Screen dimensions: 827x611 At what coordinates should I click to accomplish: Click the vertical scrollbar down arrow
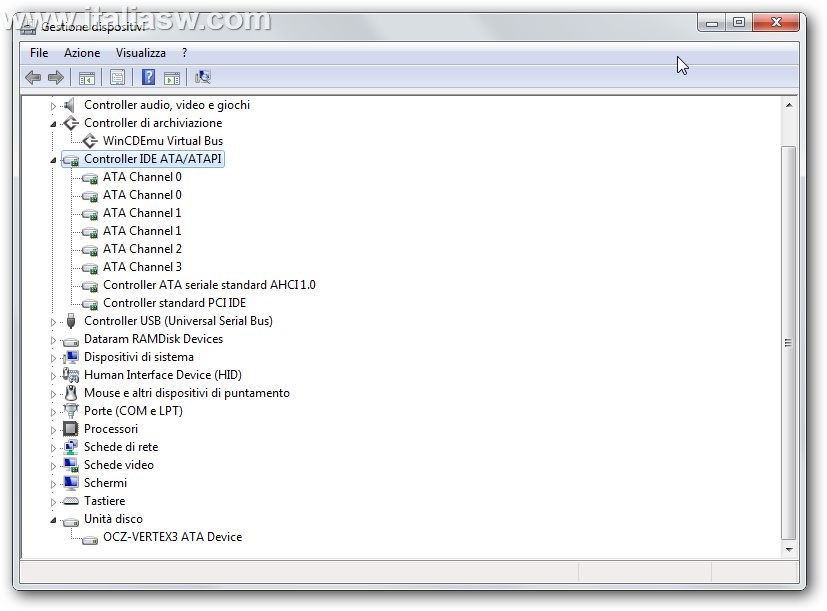click(x=788, y=549)
